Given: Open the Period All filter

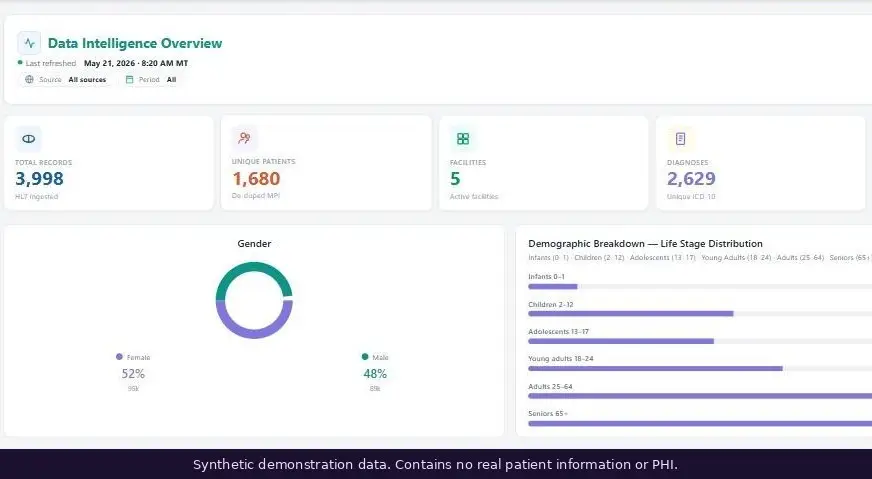Looking at the screenshot, I should [150, 80].
